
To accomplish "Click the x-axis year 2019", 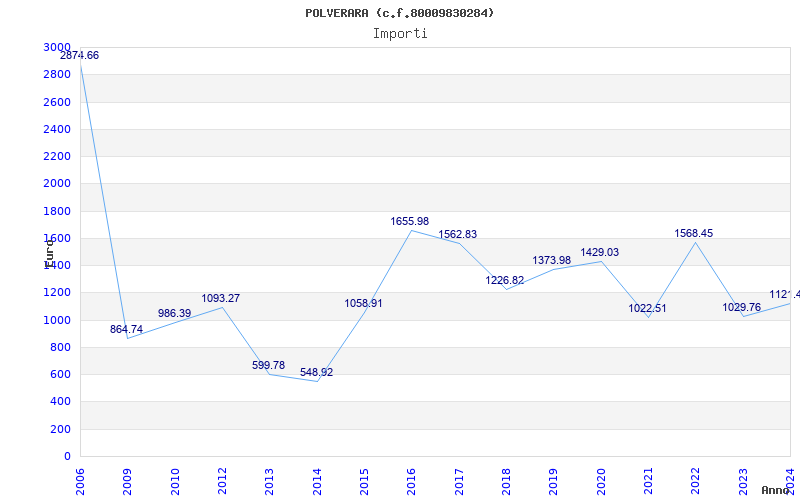I will tap(554, 482).
